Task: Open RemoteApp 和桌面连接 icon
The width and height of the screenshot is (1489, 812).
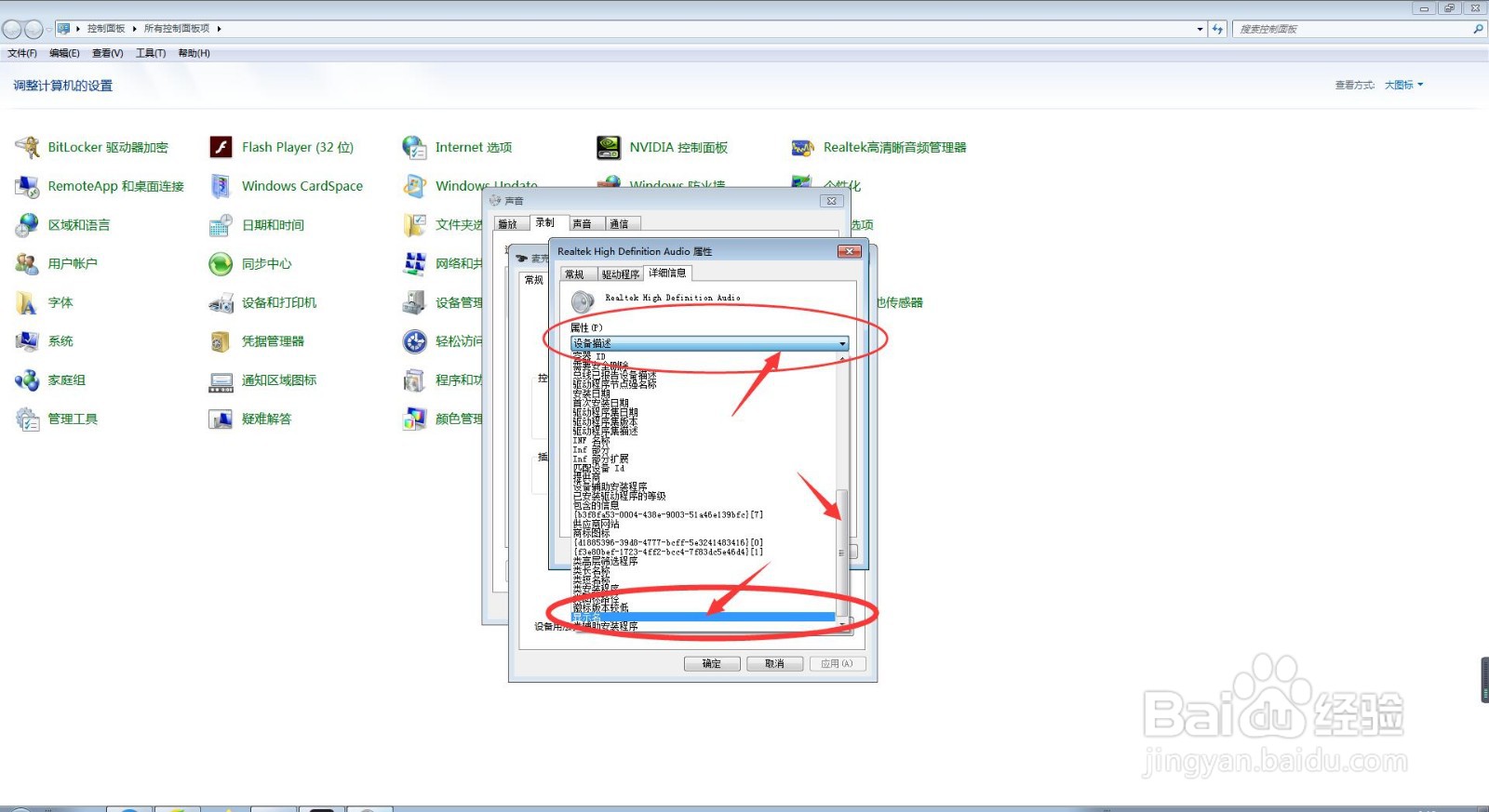Action: tap(27, 186)
